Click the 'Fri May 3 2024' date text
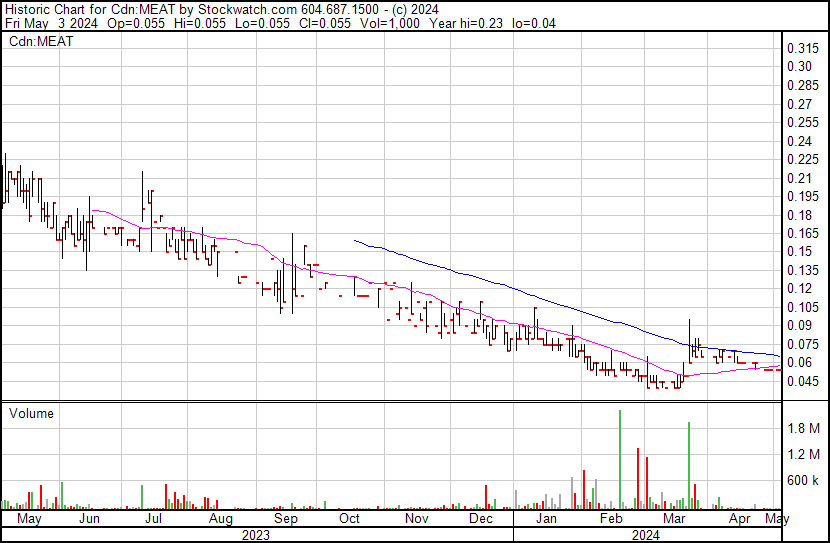The width and height of the screenshot is (830, 543). click(51, 23)
